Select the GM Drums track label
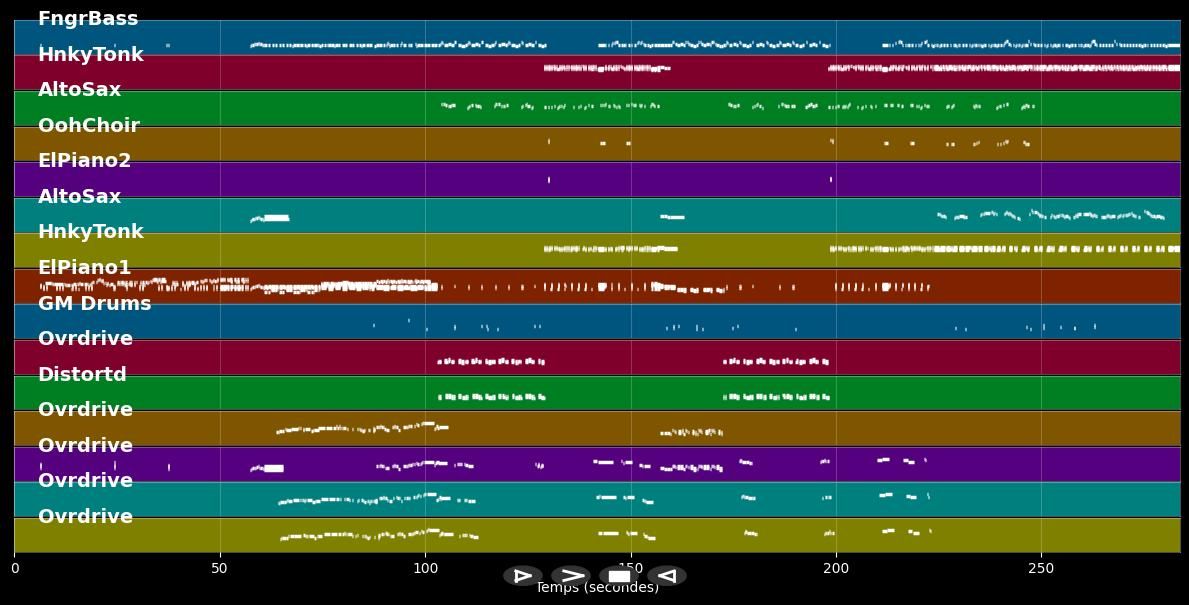This screenshot has width=1189, height=605. [94, 304]
